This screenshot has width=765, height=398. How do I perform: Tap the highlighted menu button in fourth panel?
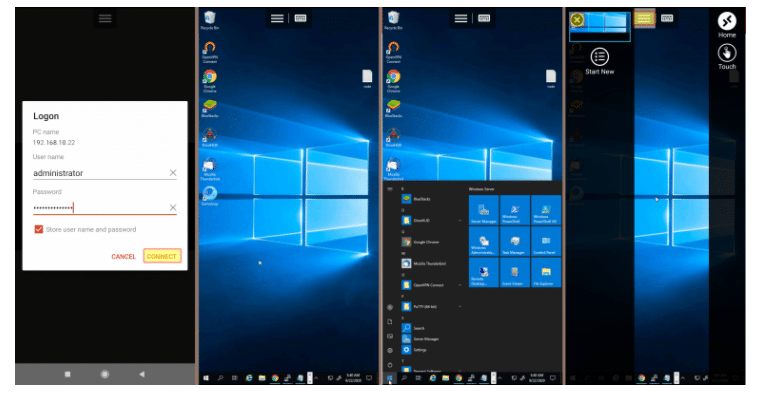click(644, 19)
